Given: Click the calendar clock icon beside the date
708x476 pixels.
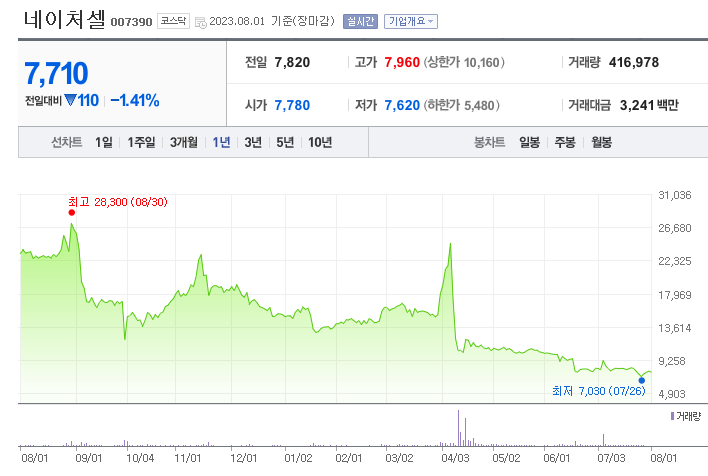Looking at the screenshot, I should 200,22.
